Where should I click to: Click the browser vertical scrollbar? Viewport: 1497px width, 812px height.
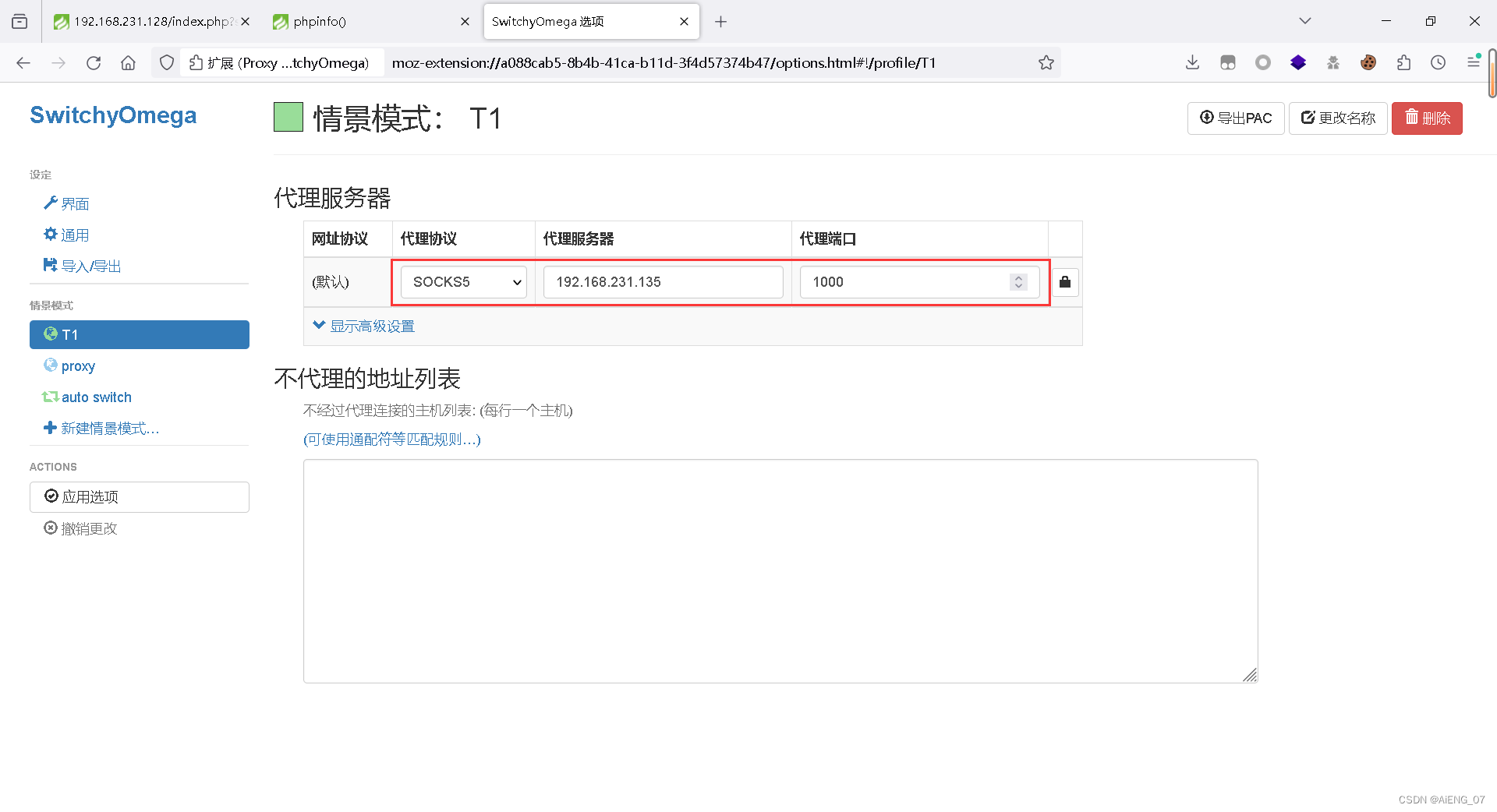(x=1492, y=74)
